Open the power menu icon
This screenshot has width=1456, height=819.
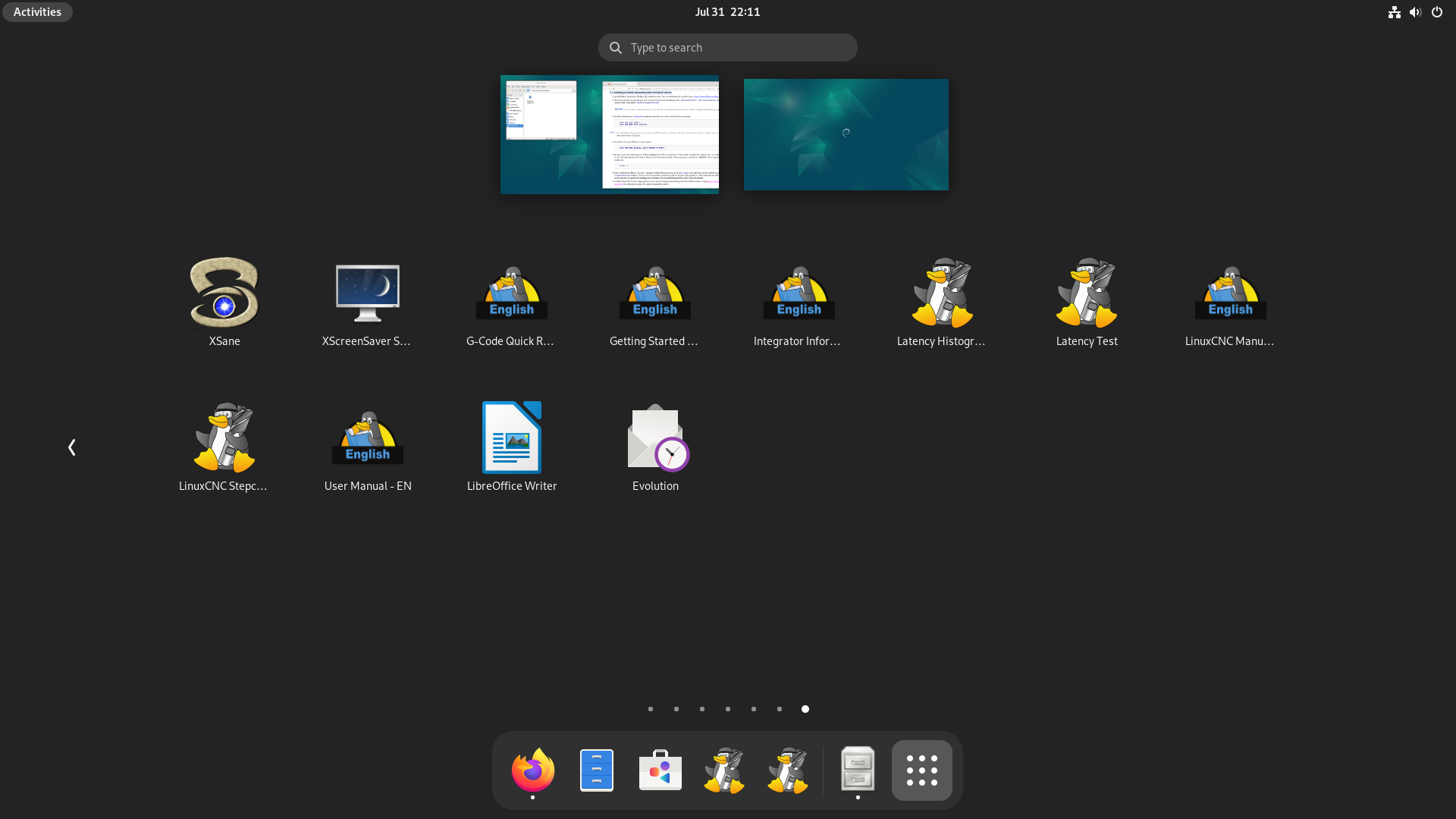(x=1437, y=12)
